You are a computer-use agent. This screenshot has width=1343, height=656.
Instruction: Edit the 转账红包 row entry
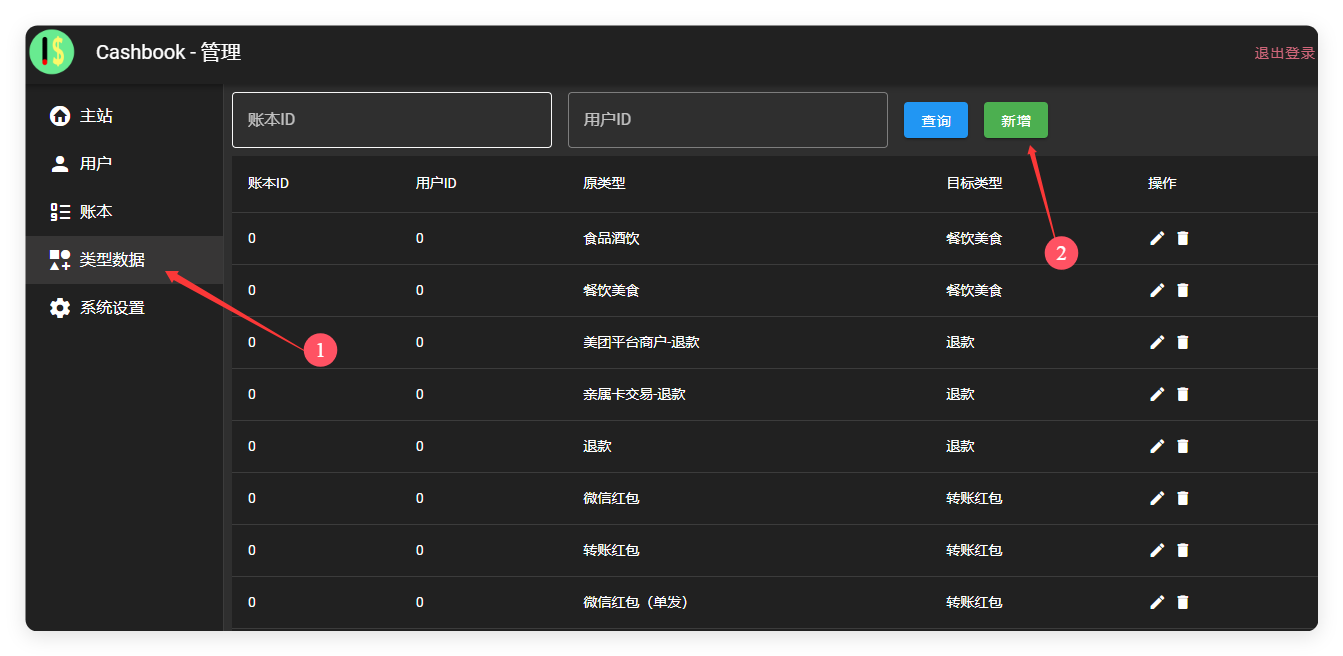coord(1157,550)
